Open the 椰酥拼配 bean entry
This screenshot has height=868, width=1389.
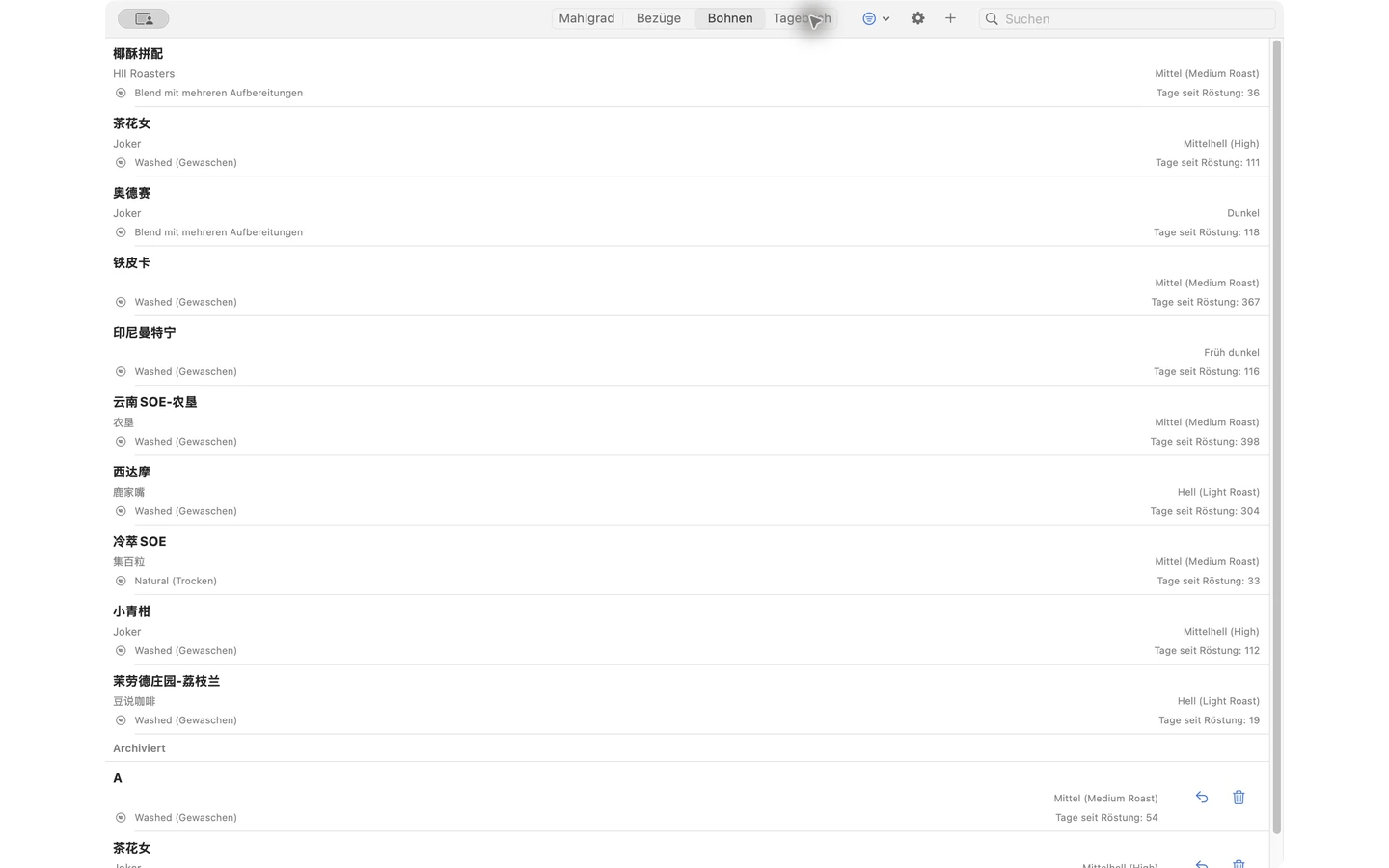tap(687, 72)
